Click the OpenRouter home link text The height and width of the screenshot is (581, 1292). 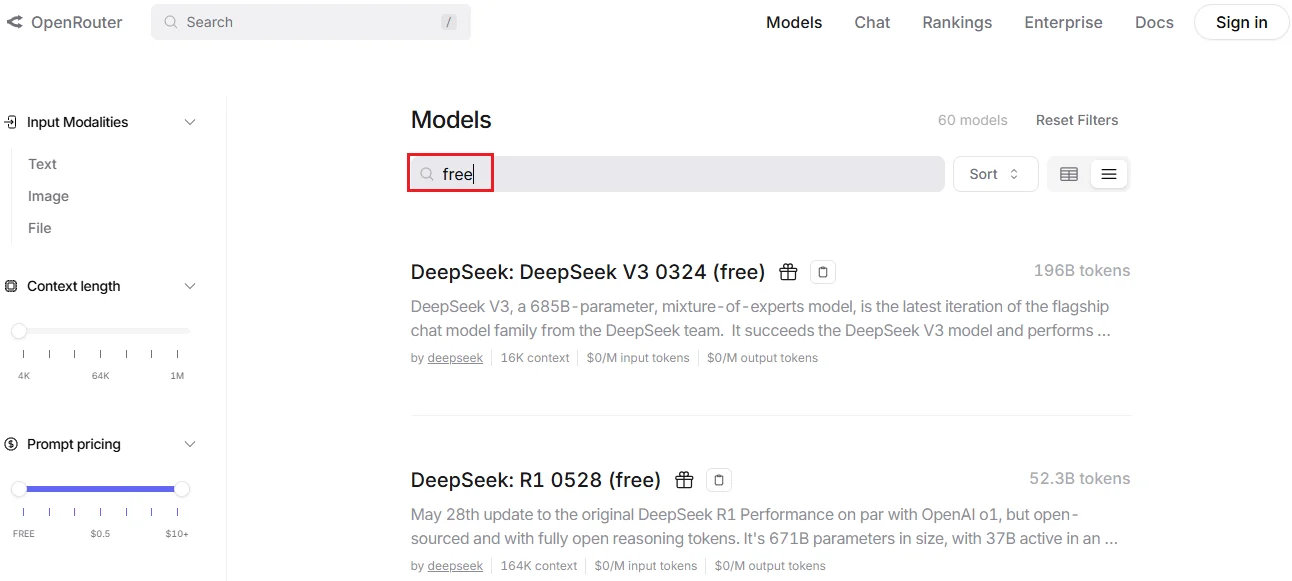click(x=77, y=22)
